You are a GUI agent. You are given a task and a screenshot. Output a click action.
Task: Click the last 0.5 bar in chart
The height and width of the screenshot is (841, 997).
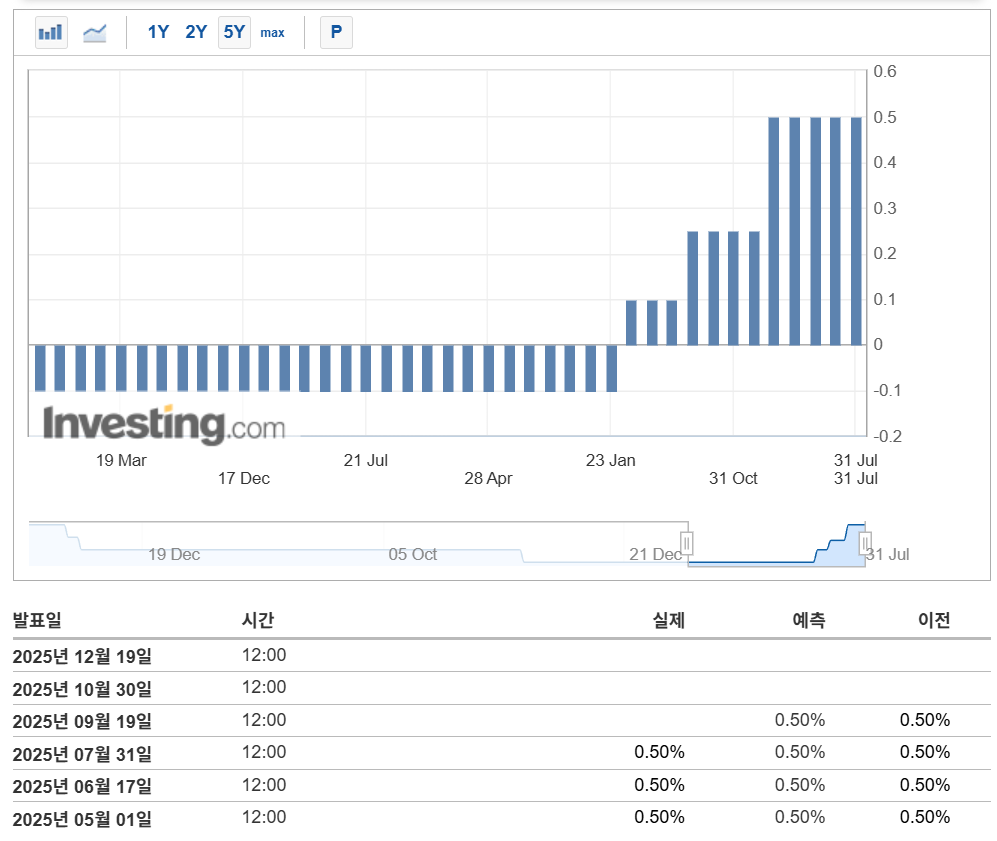pos(856,231)
